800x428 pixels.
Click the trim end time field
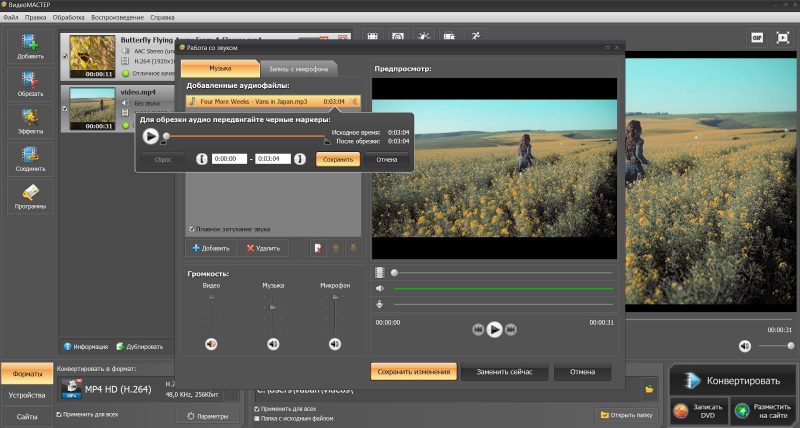pos(272,159)
